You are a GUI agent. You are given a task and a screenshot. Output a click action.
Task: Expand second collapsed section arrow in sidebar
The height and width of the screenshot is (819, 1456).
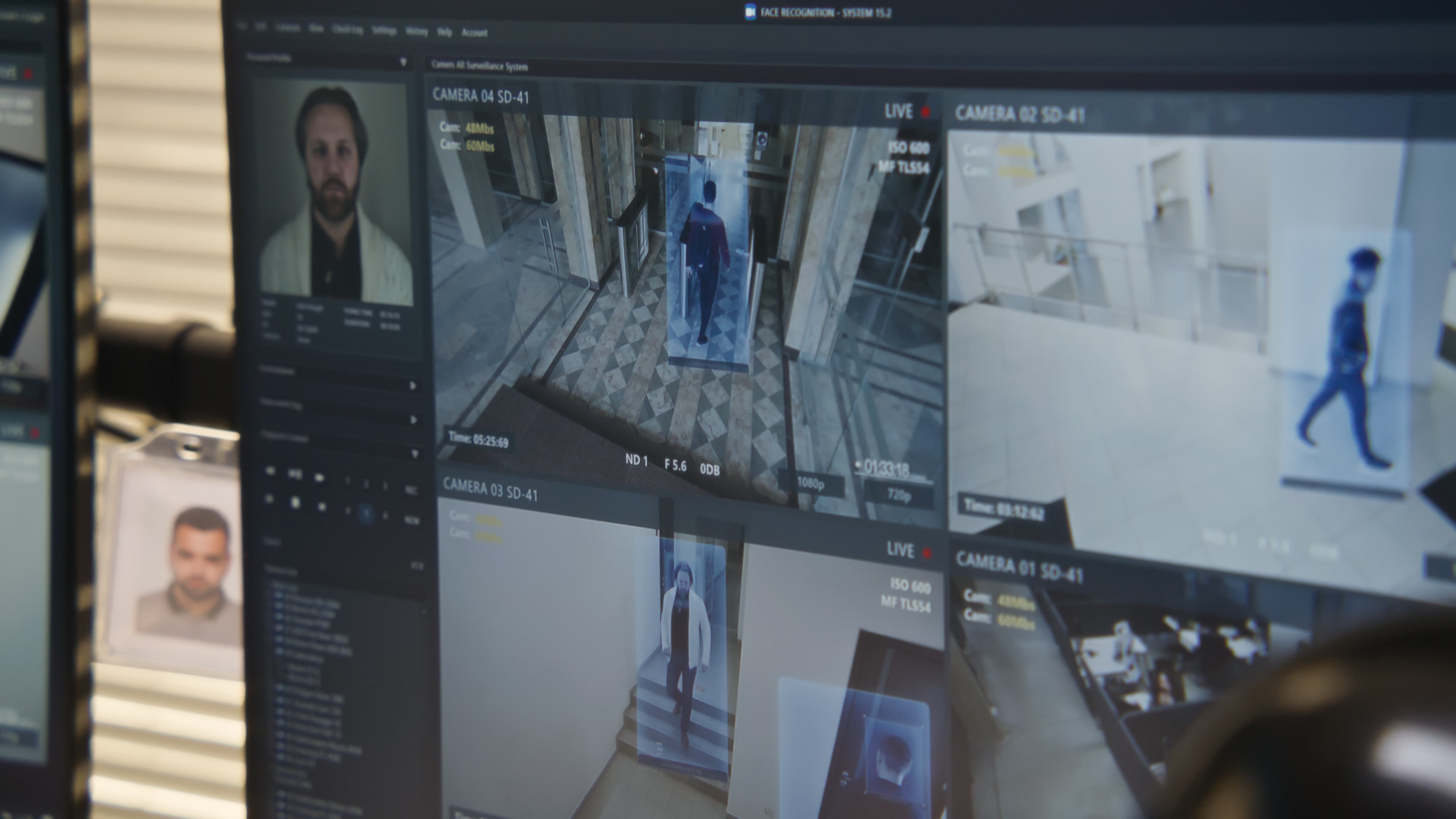click(414, 420)
